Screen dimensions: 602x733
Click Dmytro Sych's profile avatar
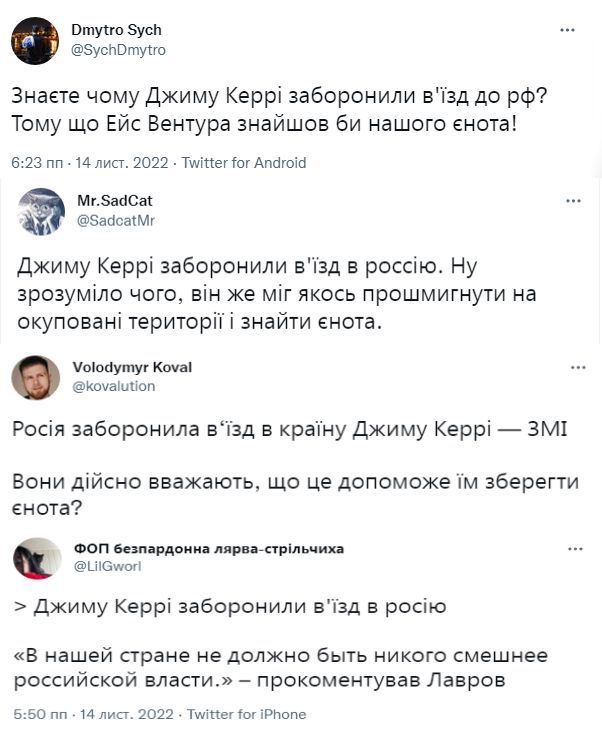point(35,41)
